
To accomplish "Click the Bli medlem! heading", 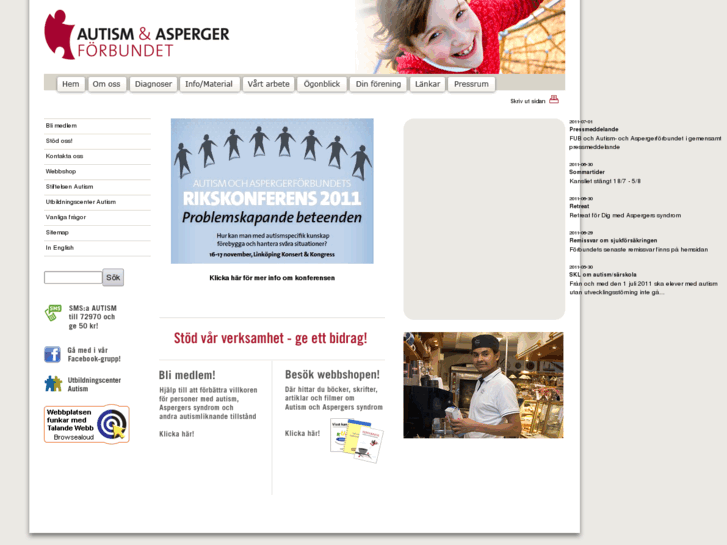I will click(x=187, y=375).
